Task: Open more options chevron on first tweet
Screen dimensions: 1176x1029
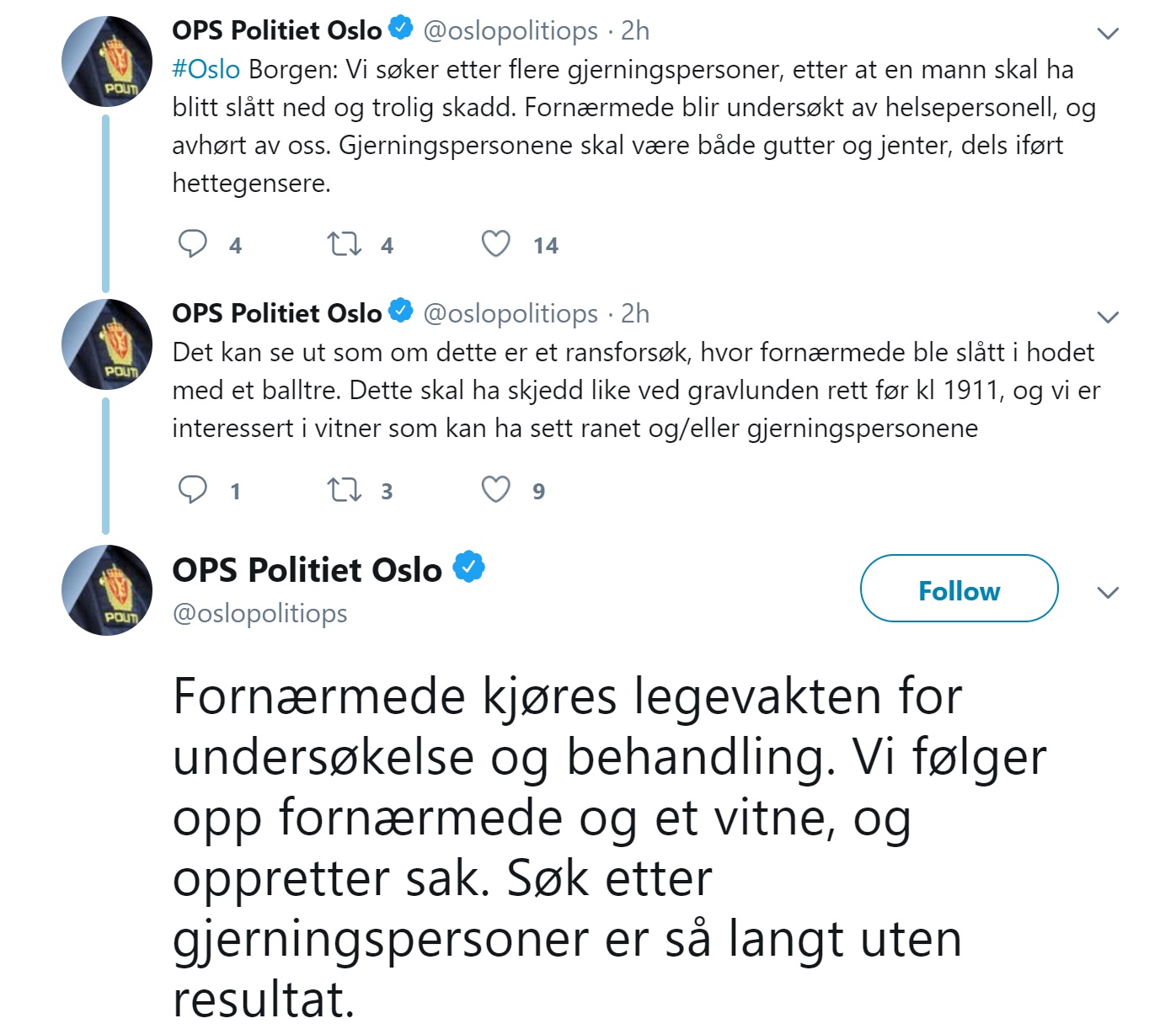Action: (x=1108, y=34)
